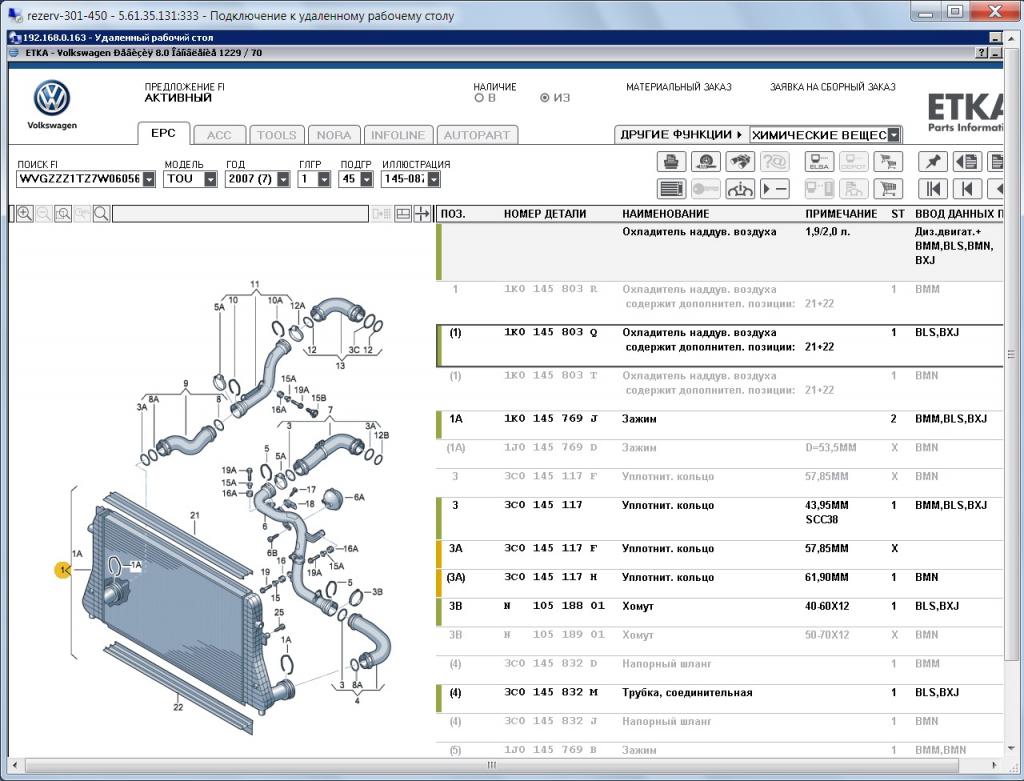Open the ГОД dropdown showing 2007 (7)
The width and height of the screenshot is (1024, 781).
[x=283, y=179]
